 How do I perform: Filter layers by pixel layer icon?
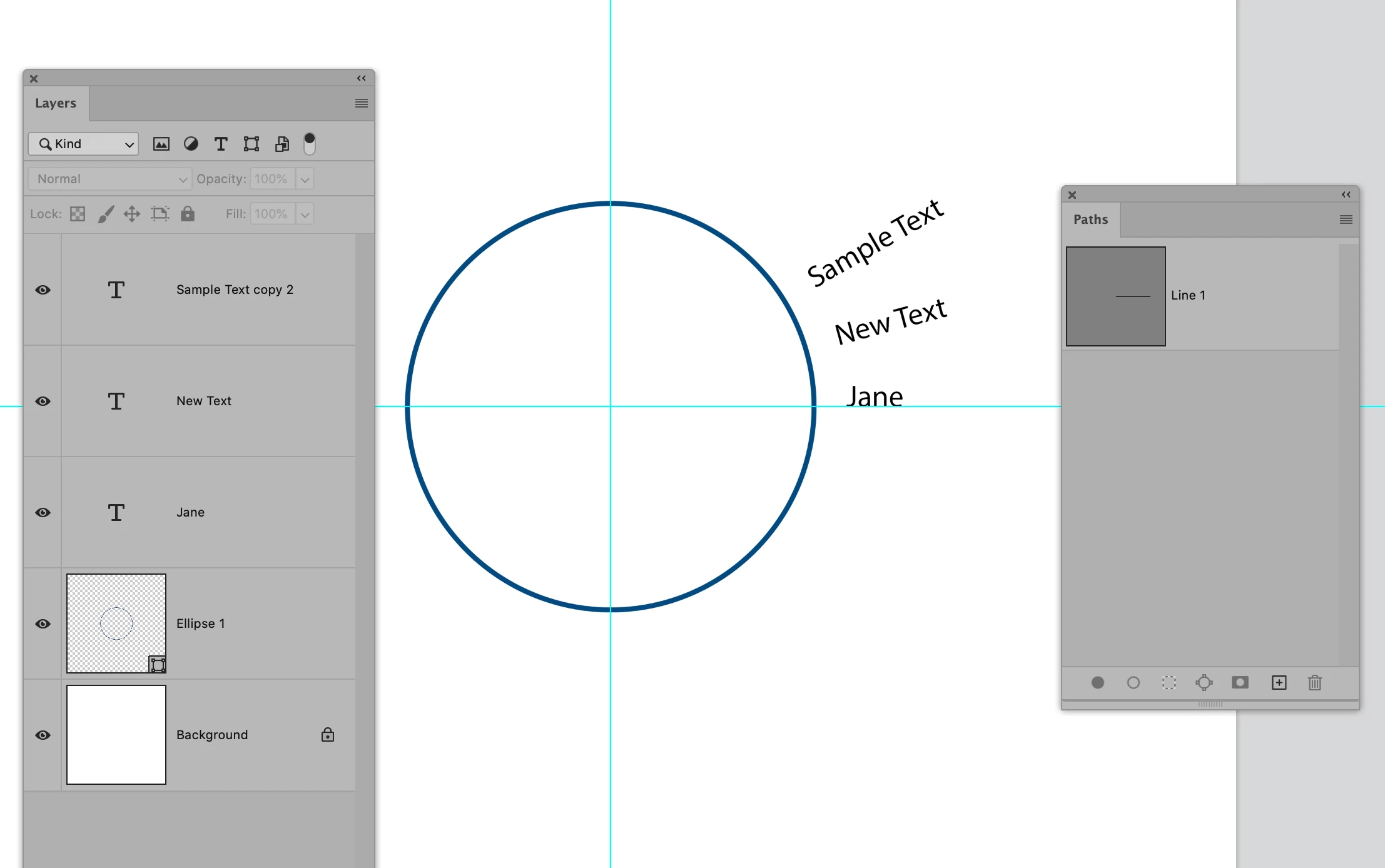point(161,144)
